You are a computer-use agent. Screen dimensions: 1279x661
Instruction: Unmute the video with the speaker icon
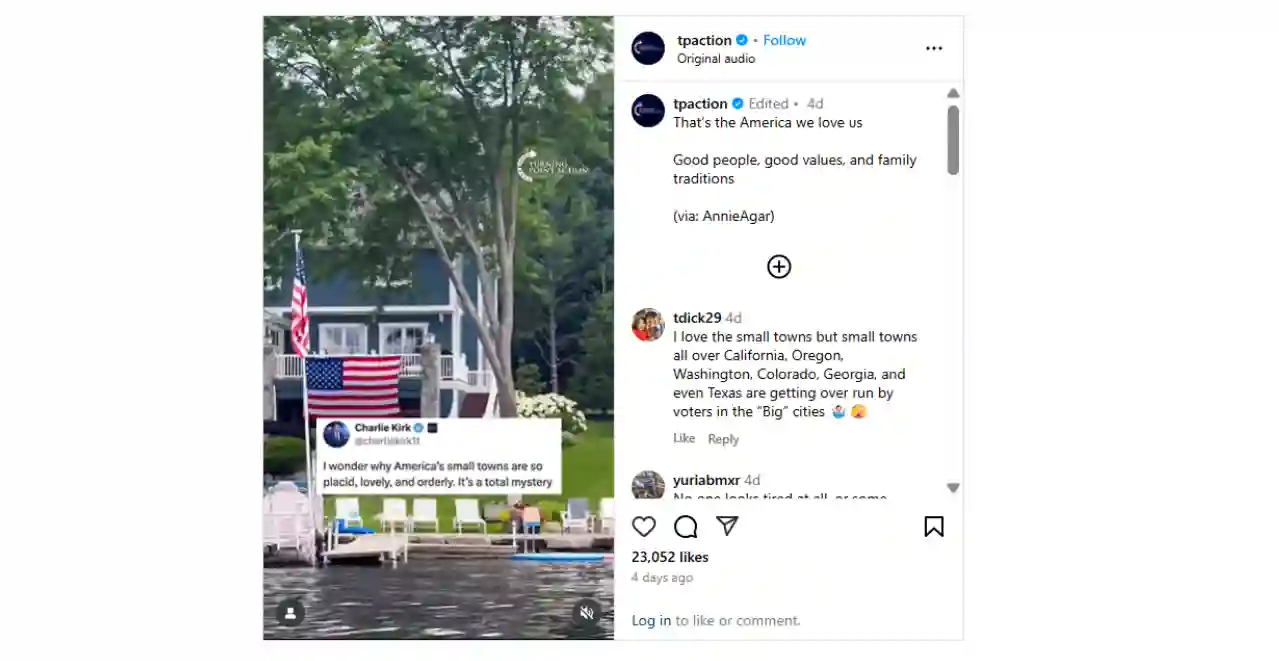click(x=587, y=613)
